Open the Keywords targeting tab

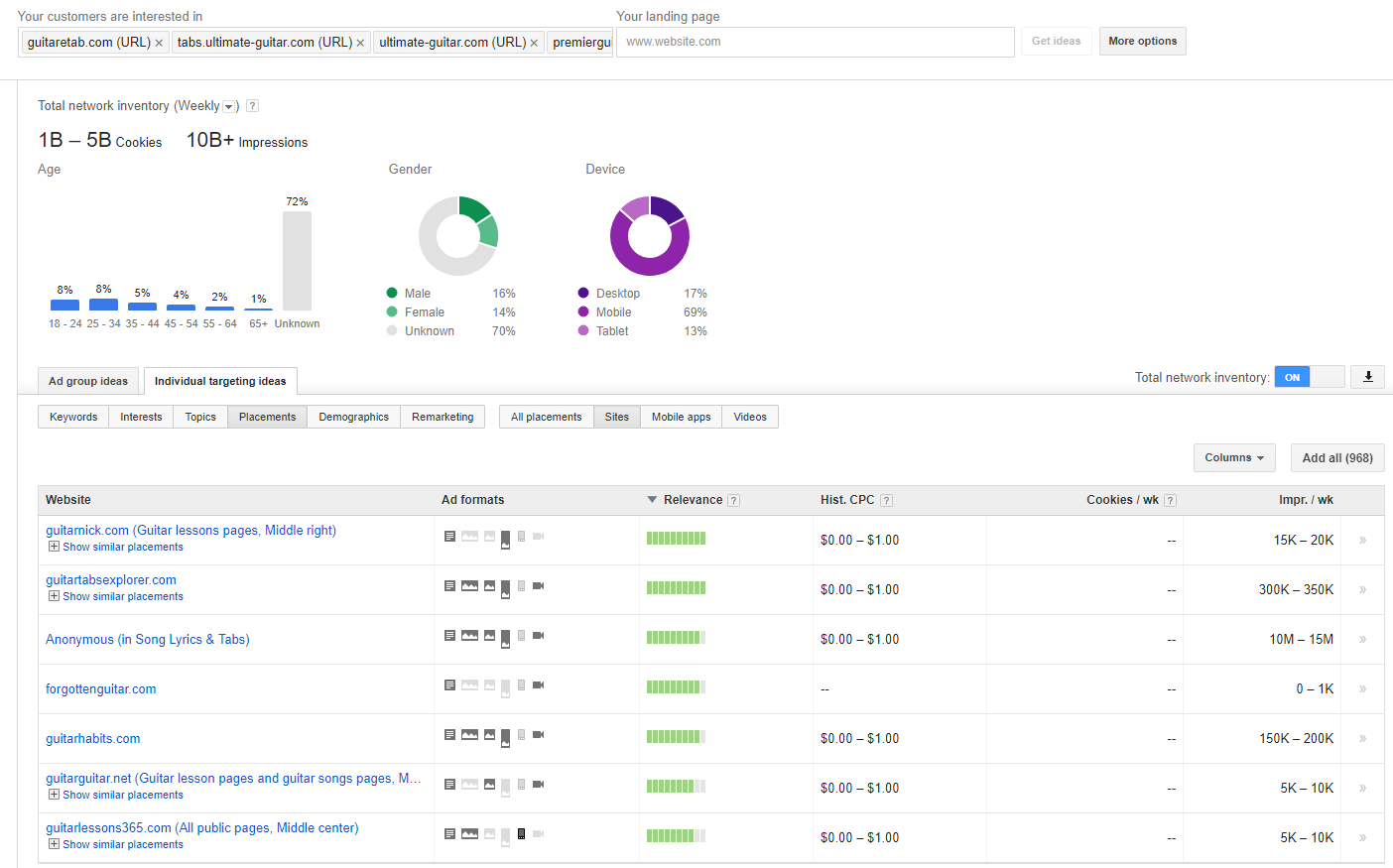point(73,417)
